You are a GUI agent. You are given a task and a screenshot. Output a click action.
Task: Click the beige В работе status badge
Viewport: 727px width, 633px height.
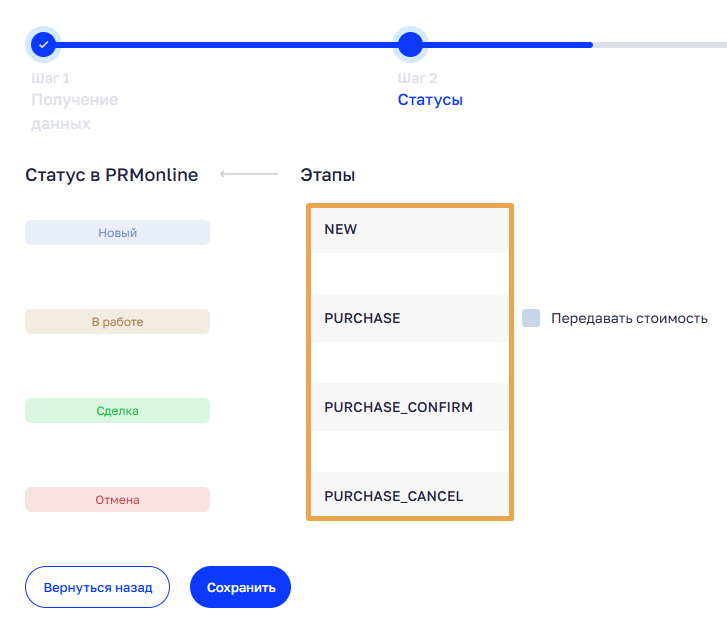click(x=117, y=322)
